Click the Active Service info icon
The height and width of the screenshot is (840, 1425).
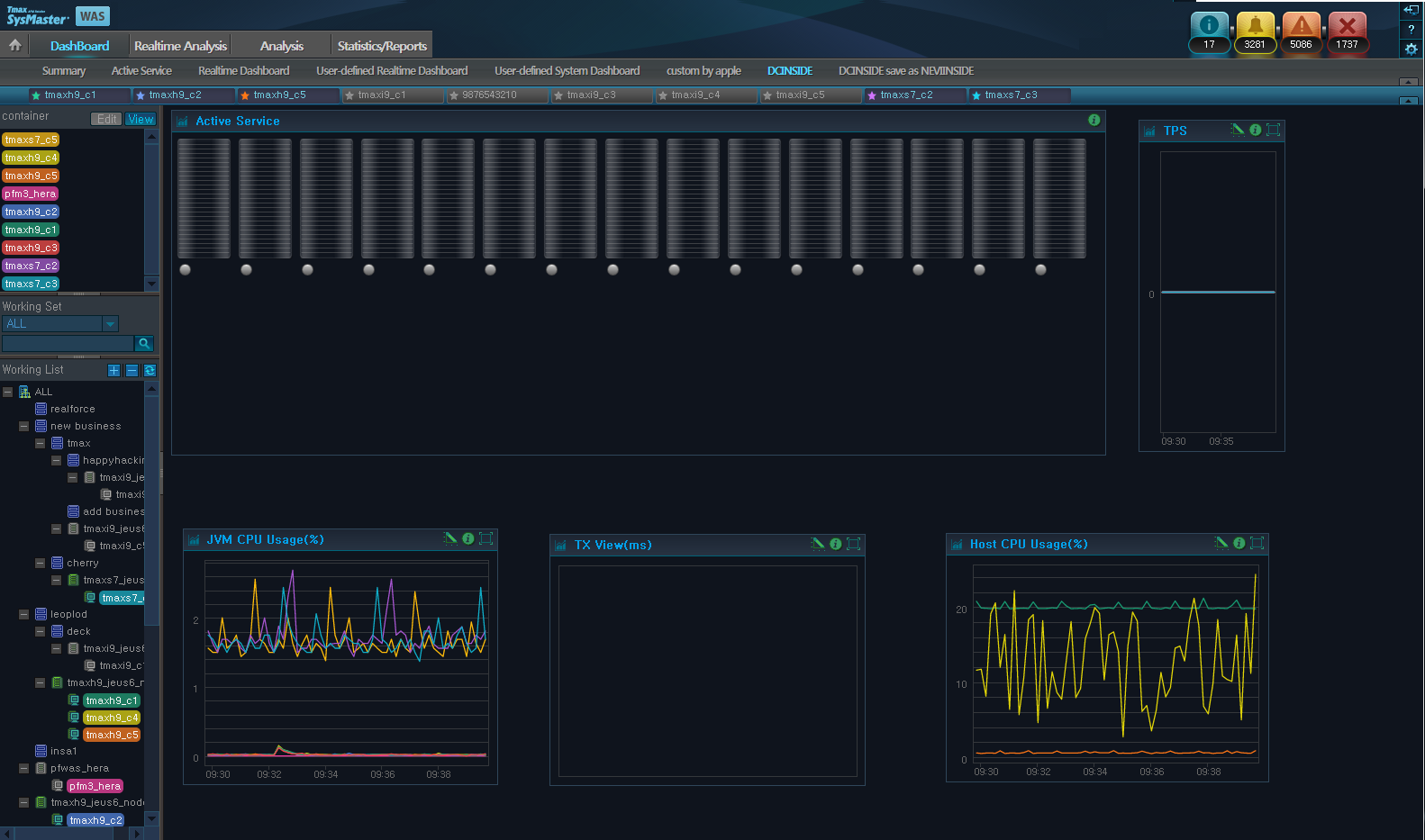(1094, 120)
